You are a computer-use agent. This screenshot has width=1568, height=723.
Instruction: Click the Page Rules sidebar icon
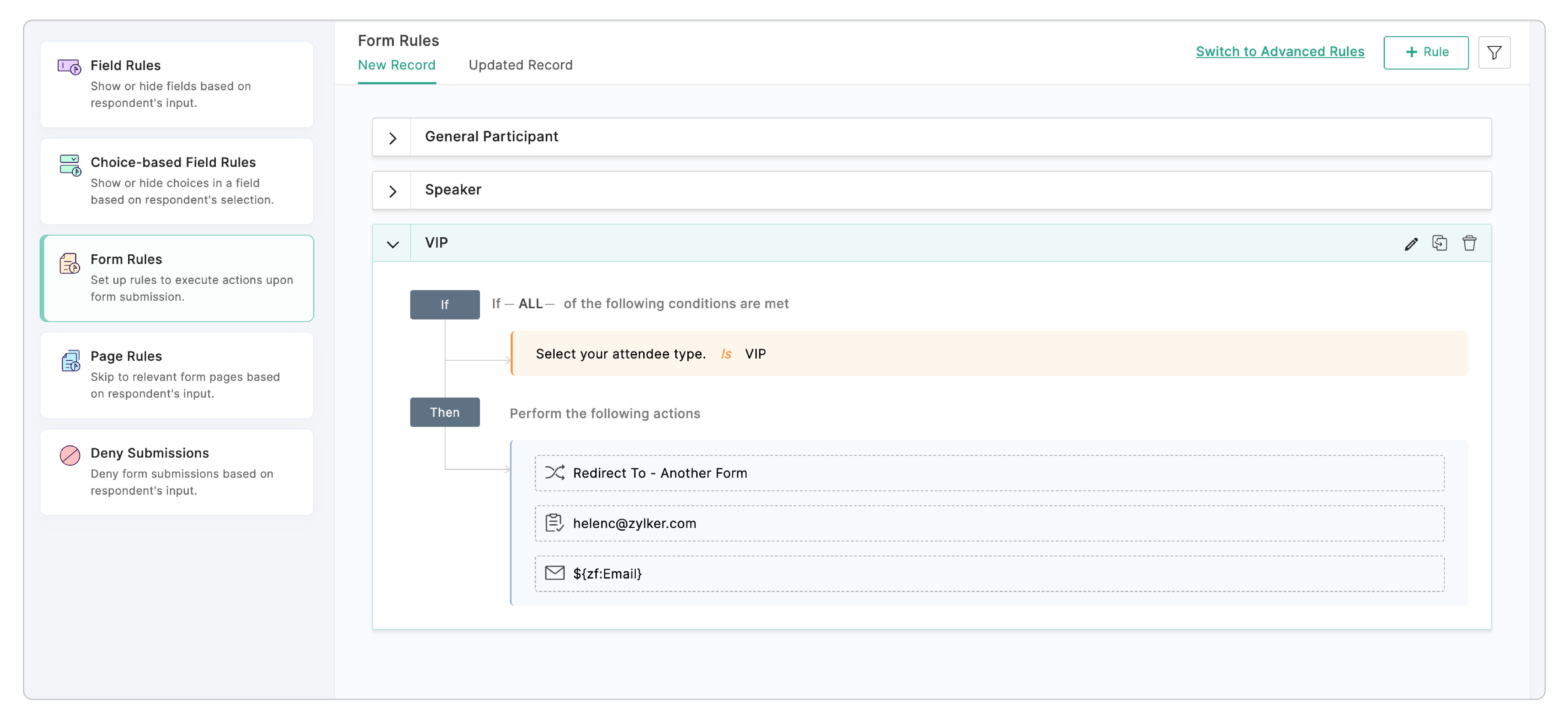click(x=71, y=360)
